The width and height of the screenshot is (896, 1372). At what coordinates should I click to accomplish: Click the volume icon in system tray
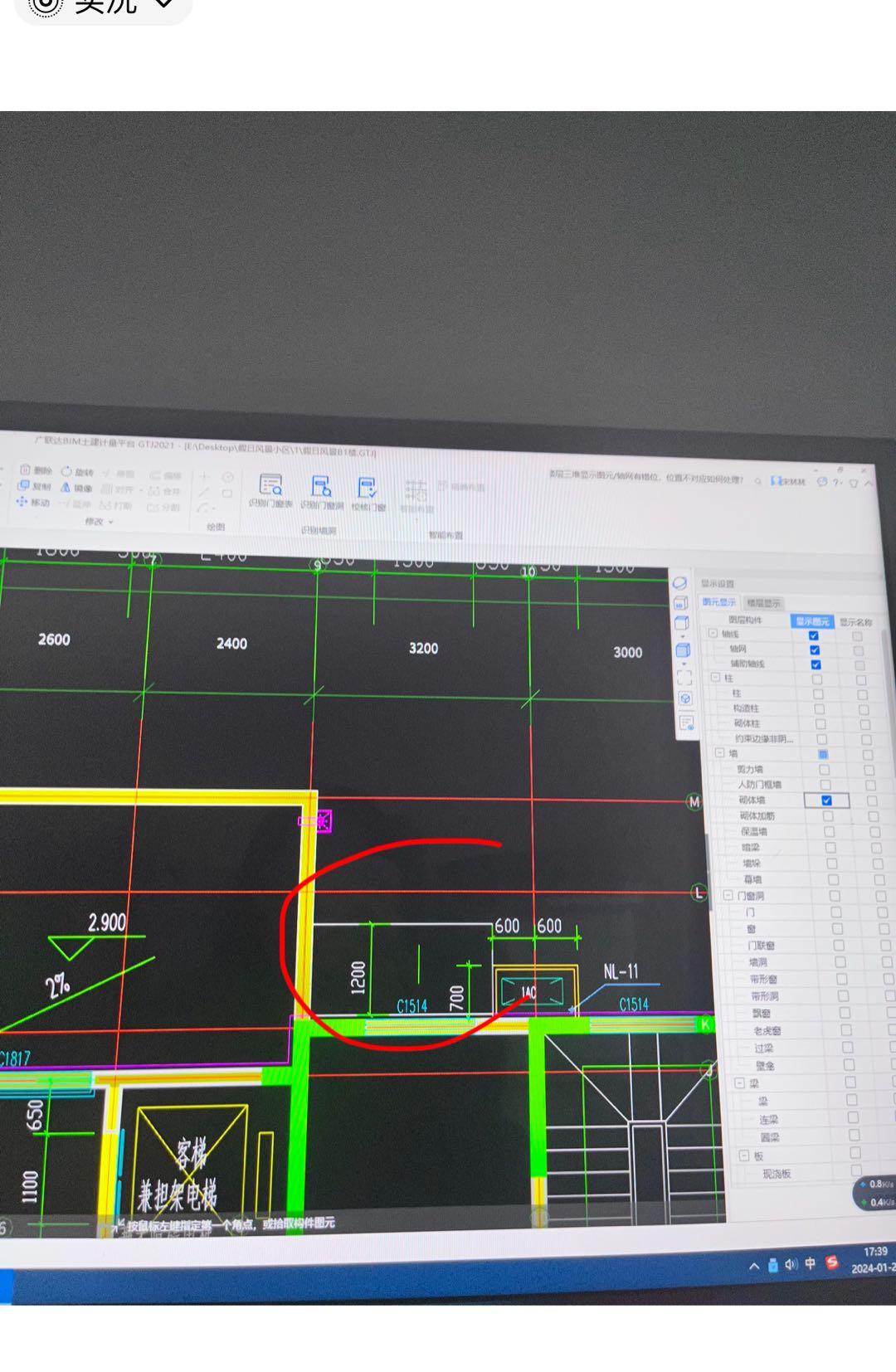[791, 1264]
